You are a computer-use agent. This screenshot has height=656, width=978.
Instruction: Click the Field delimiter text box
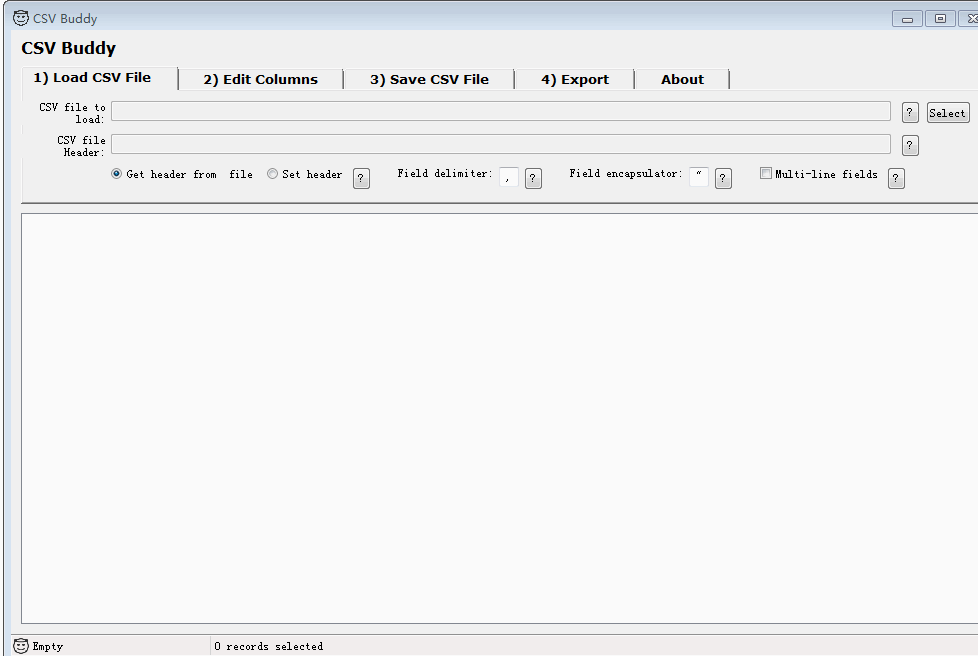[509, 177]
